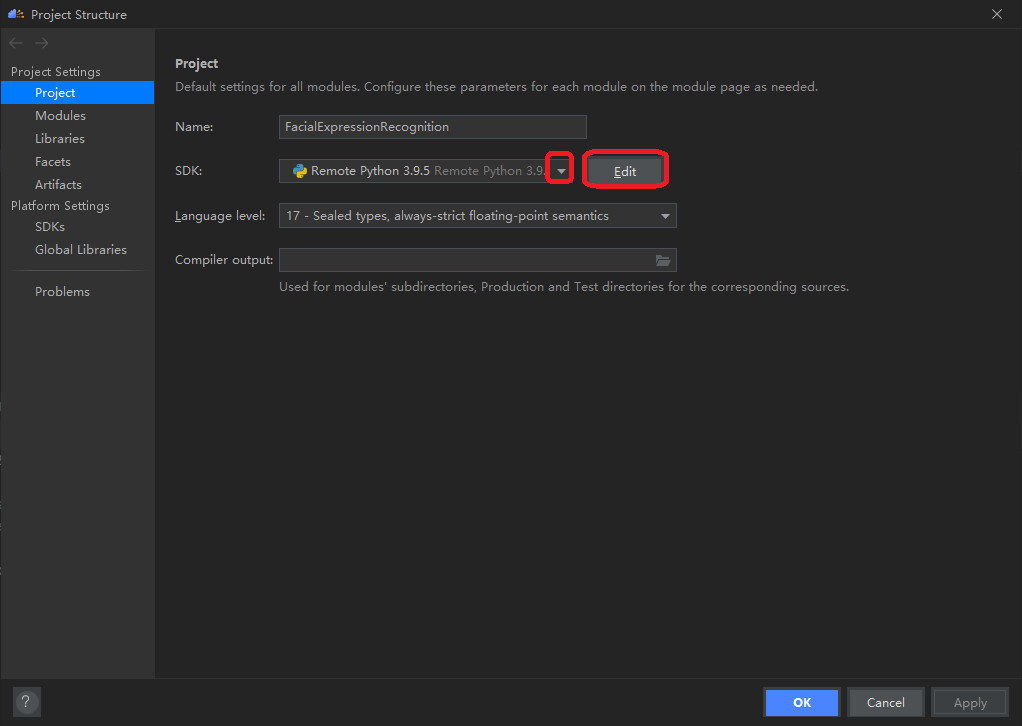Click the Project Settings heading
Image resolution: width=1022 pixels, height=726 pixels.
tap(55, 72)
